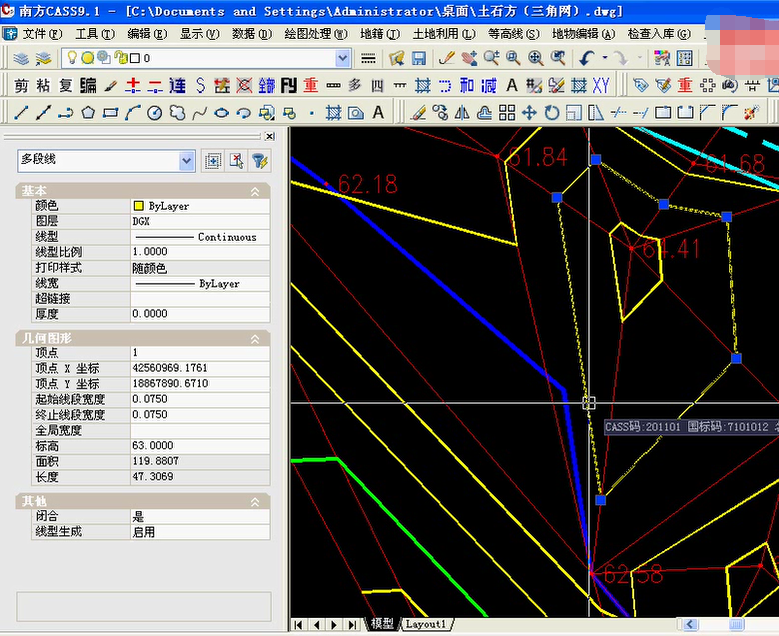The width and height of the screenshot is (779, 636).
Task: Click the 复 (copy) toolbar icon
Action: pos(66,85)
